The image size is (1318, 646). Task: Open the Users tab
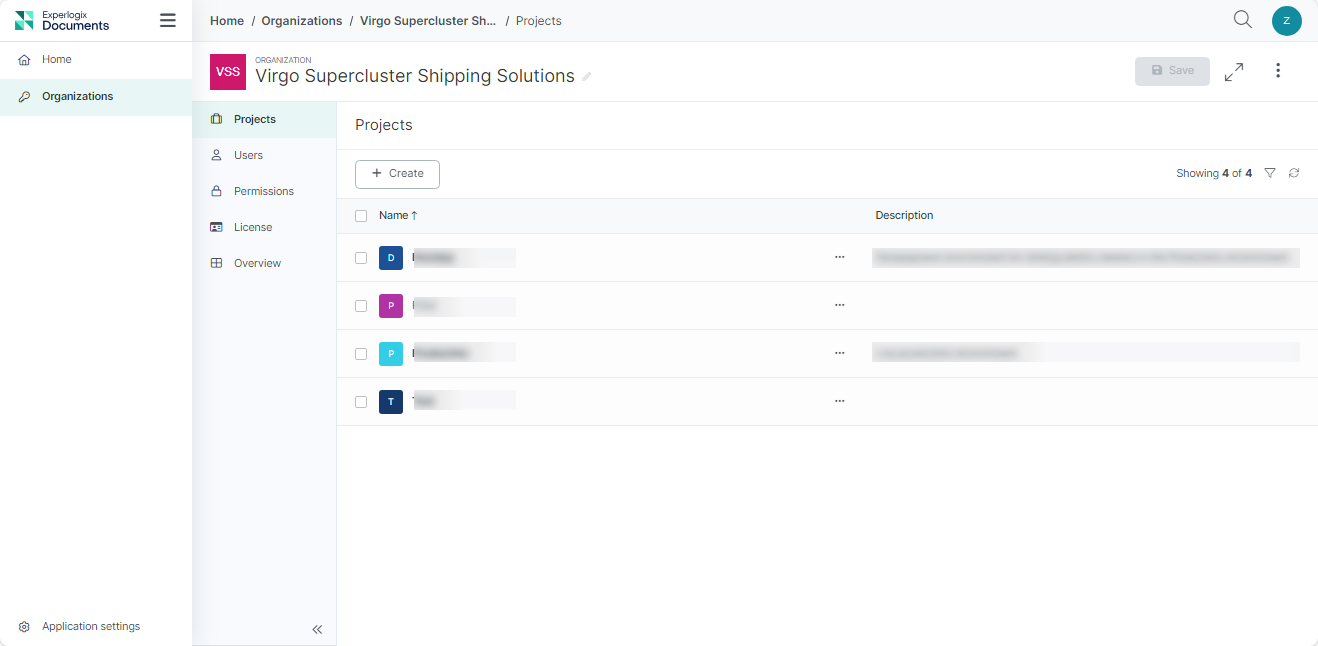tap(264, 155)
